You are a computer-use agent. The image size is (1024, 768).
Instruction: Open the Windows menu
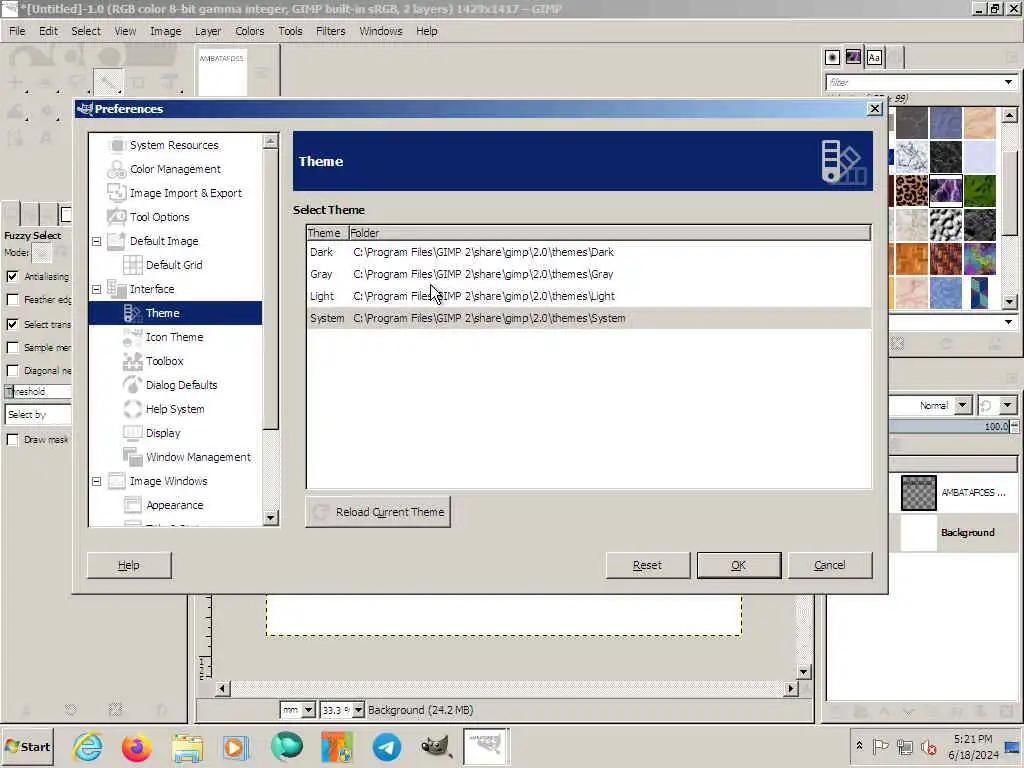coord(381,31)
